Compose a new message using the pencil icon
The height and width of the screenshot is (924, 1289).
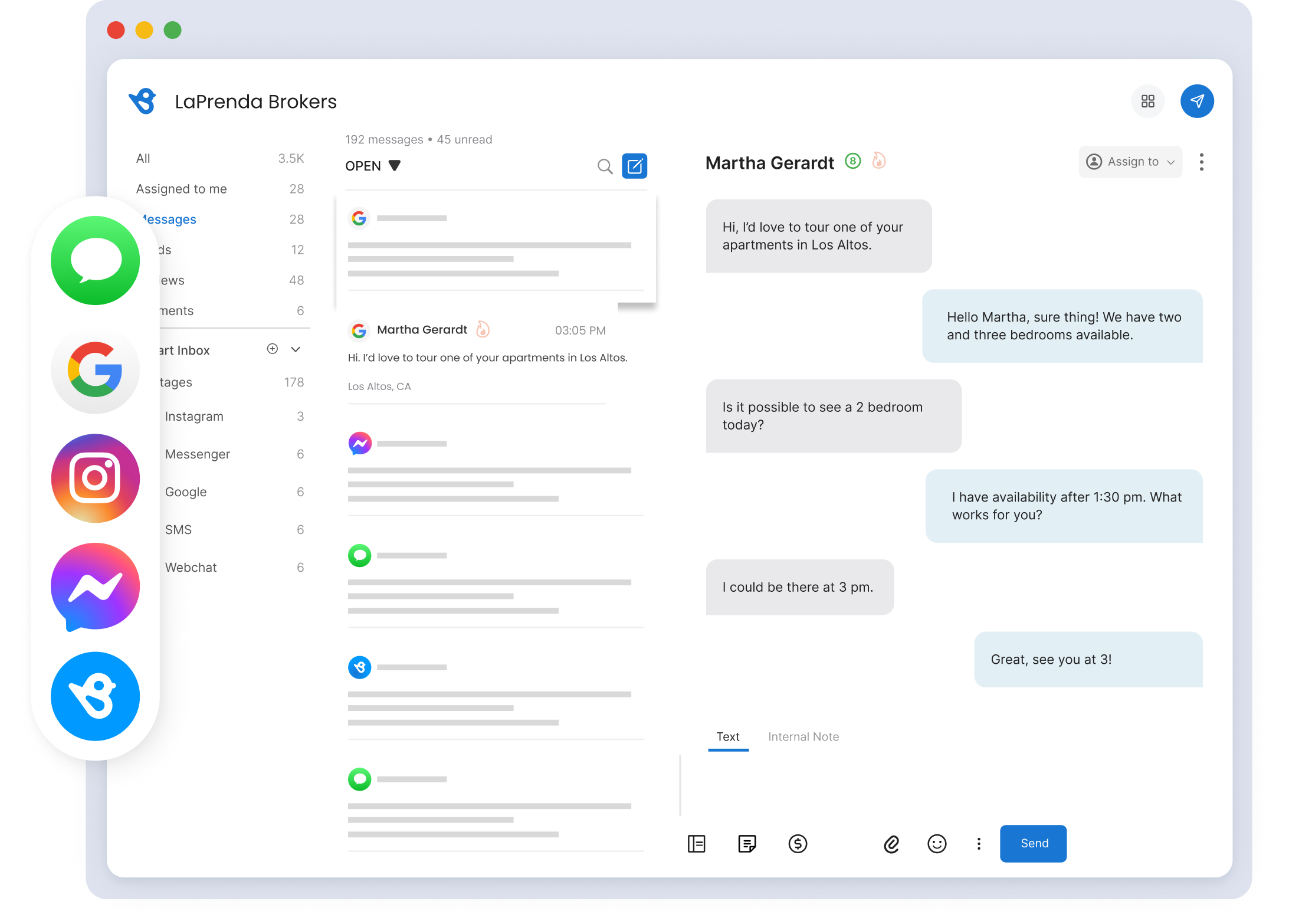[x=635, y=166]
